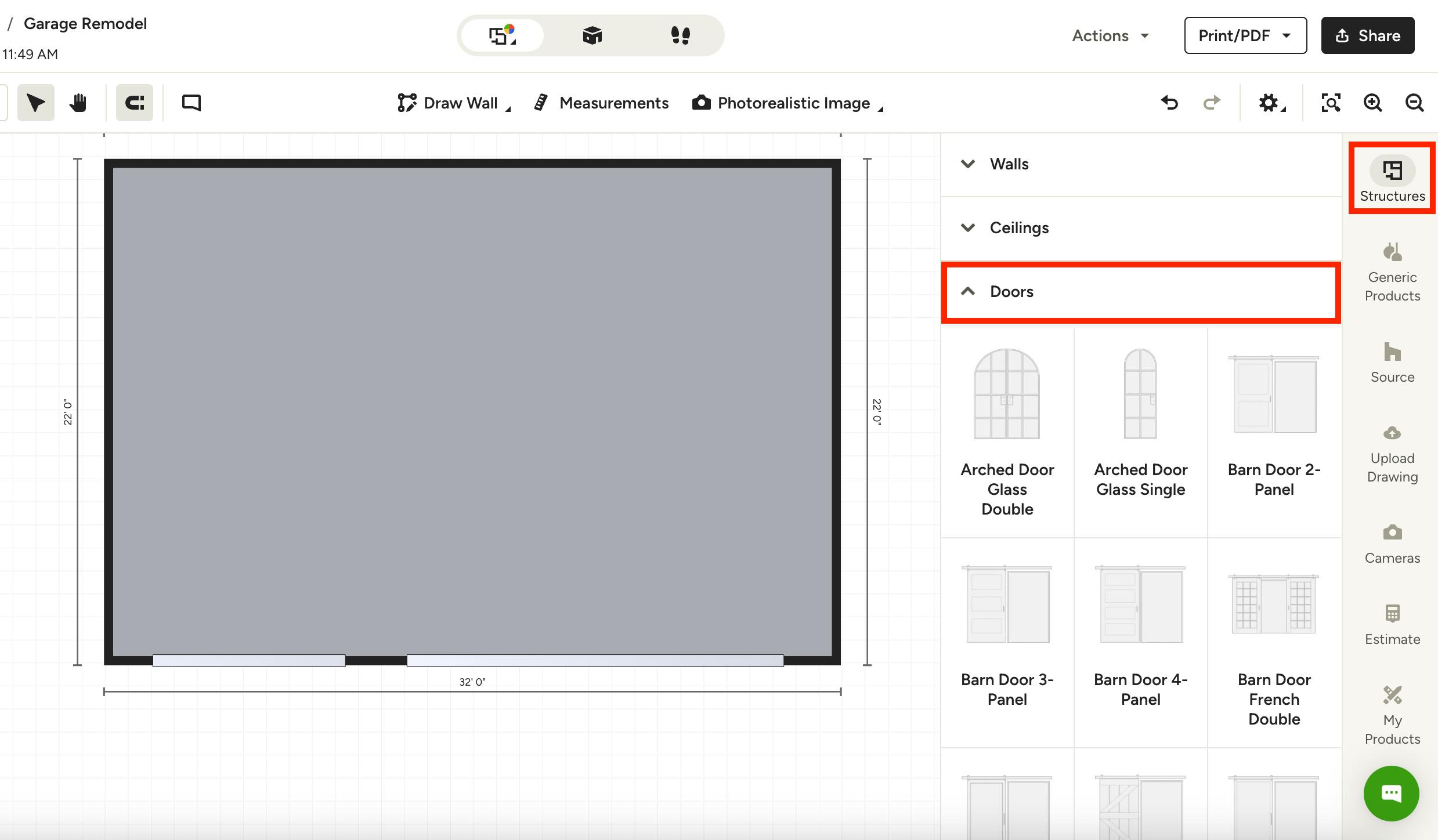
Task: Toggle the magnet snapping tool
Action: click(x=135, y=103)
